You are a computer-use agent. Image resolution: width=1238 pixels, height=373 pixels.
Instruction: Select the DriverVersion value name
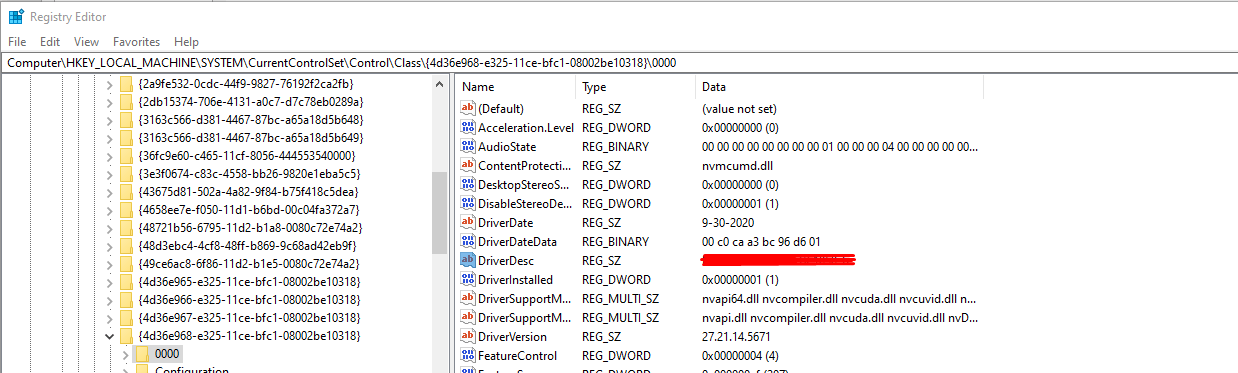tap(512, 336)
